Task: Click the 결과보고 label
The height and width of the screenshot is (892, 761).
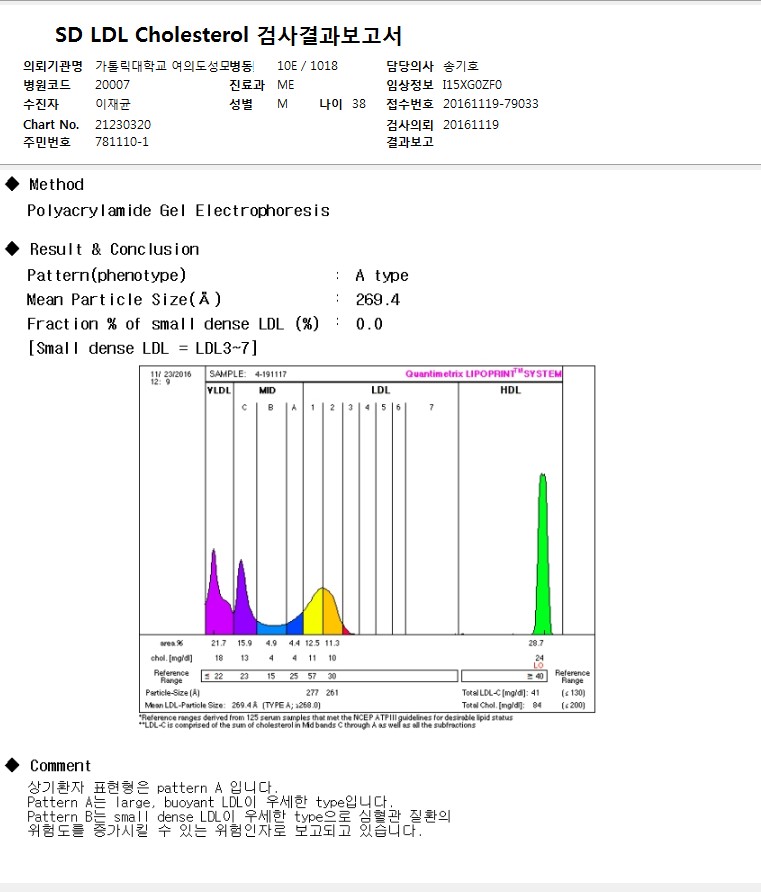Action: 410,142
